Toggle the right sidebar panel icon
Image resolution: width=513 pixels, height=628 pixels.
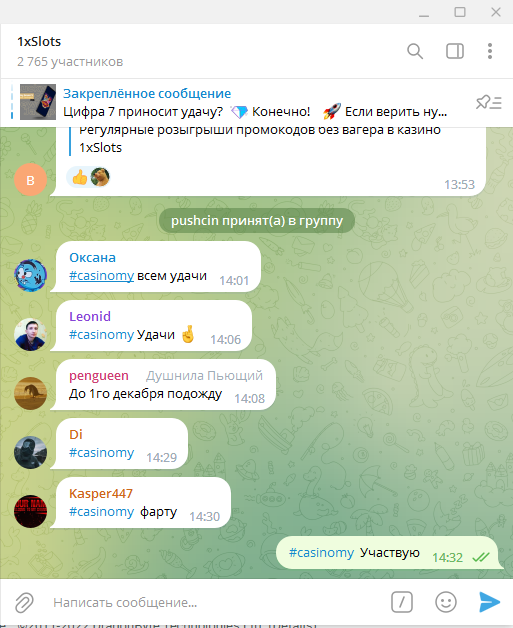(455, 51)
